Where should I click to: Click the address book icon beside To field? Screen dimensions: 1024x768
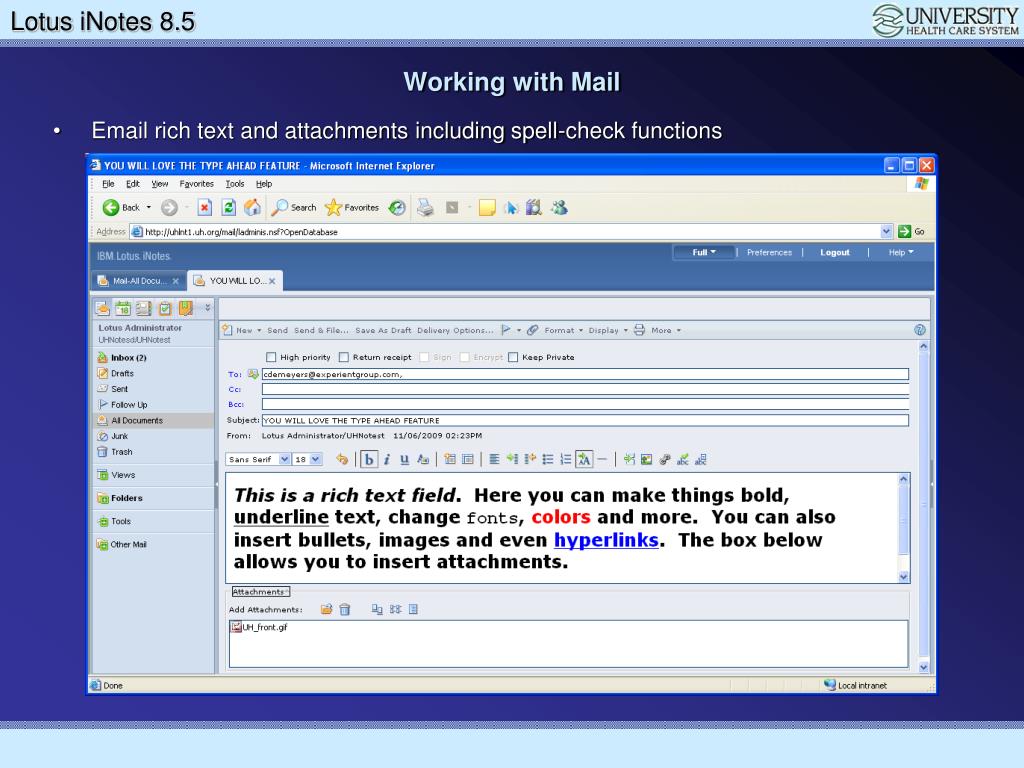[253, 374]
